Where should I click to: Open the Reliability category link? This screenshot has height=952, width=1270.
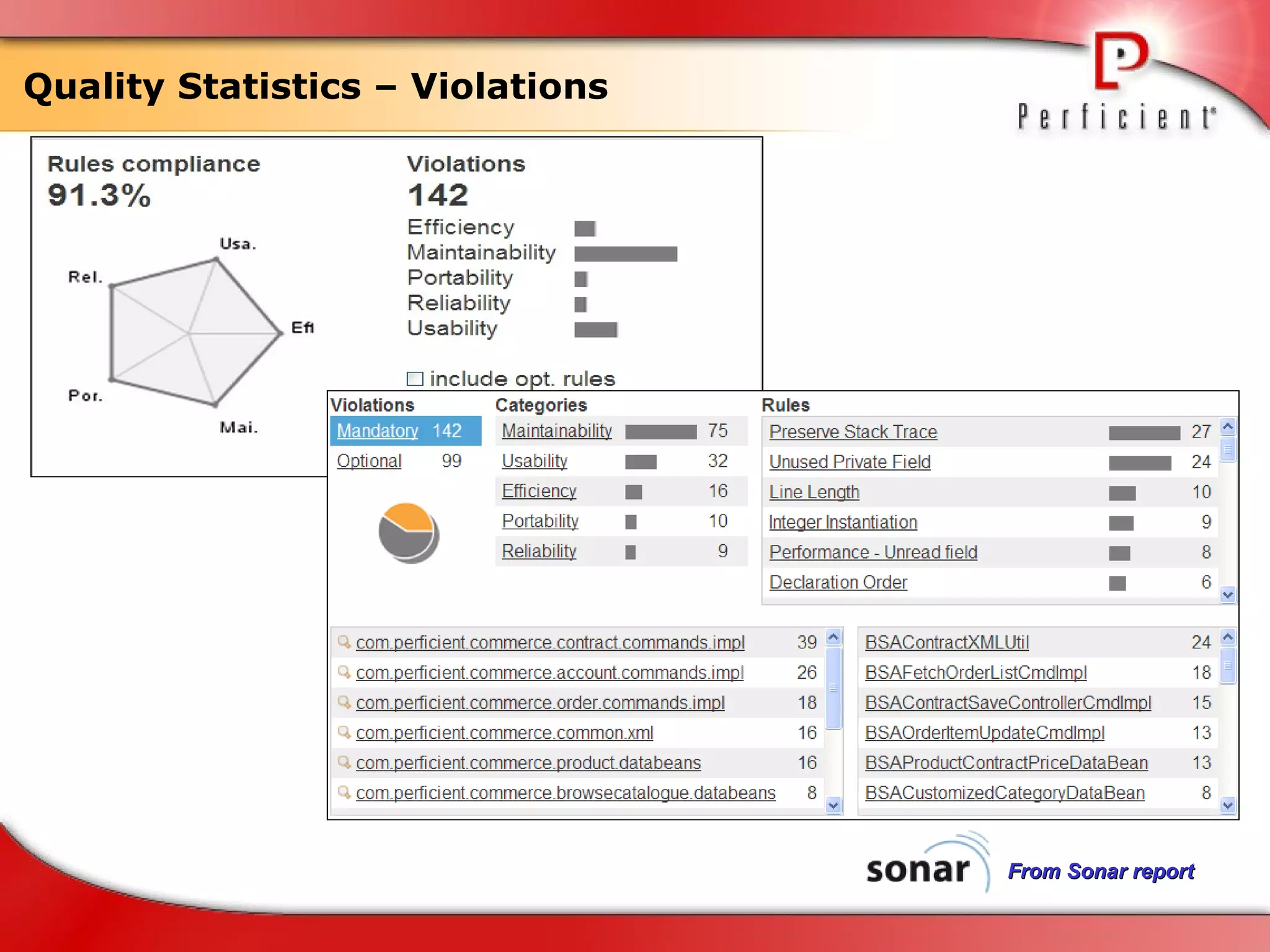pyautogui.click(x=539, y=551)
